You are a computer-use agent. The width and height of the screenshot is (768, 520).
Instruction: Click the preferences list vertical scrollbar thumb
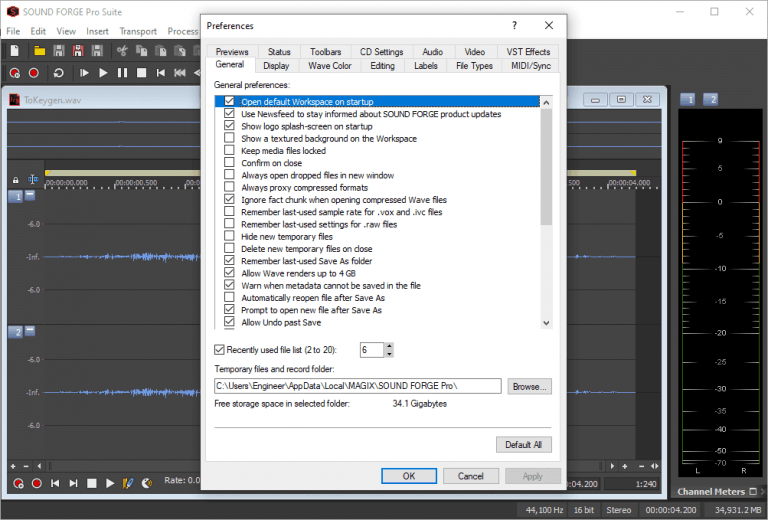546,166
